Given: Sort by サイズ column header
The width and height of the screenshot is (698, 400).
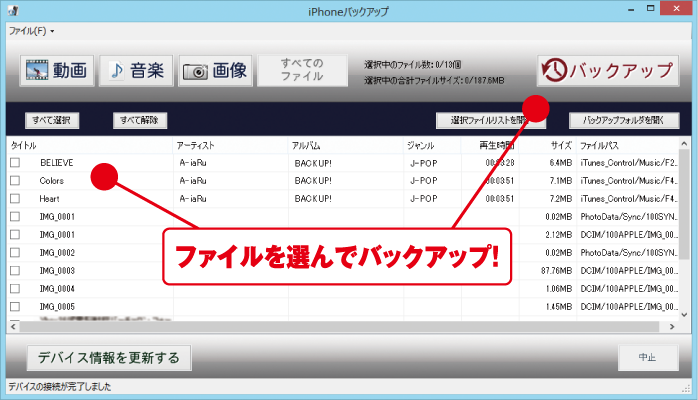Looking at the screenshot, I should 560,145.
